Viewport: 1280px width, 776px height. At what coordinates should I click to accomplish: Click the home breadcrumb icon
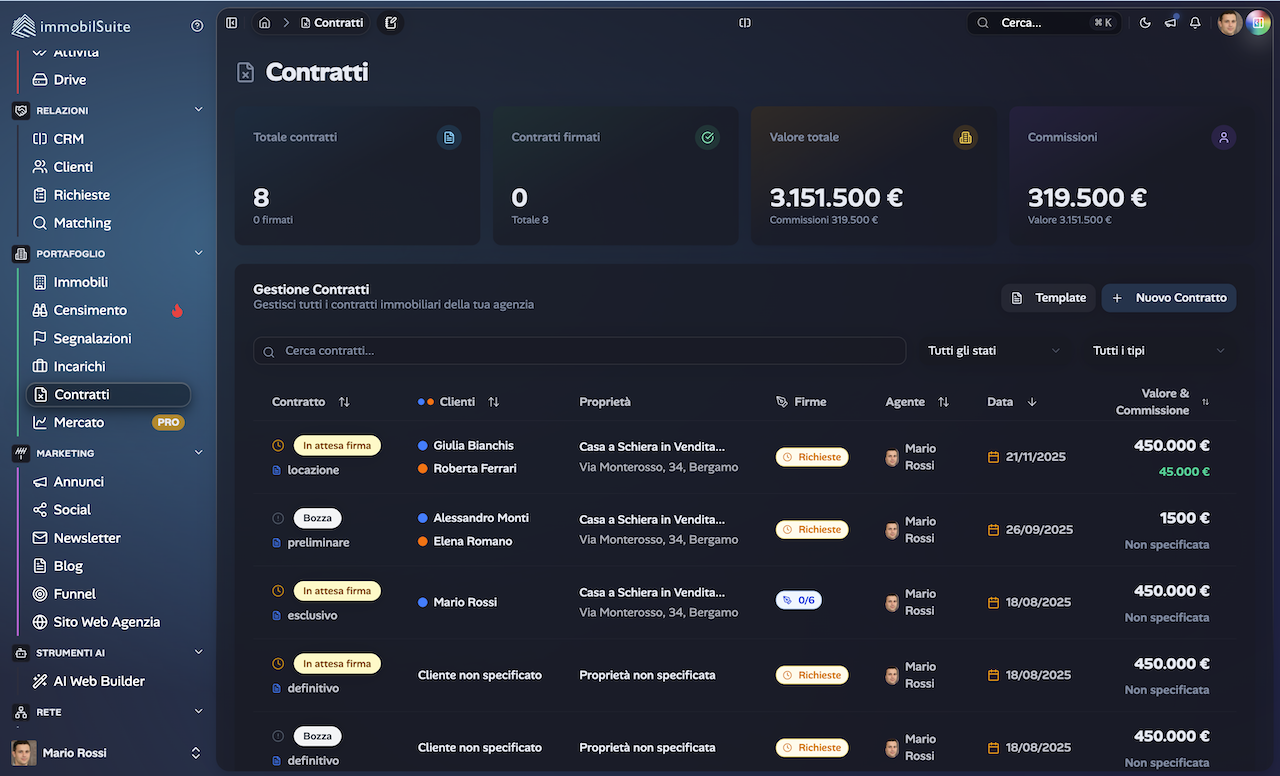point(264,23)
